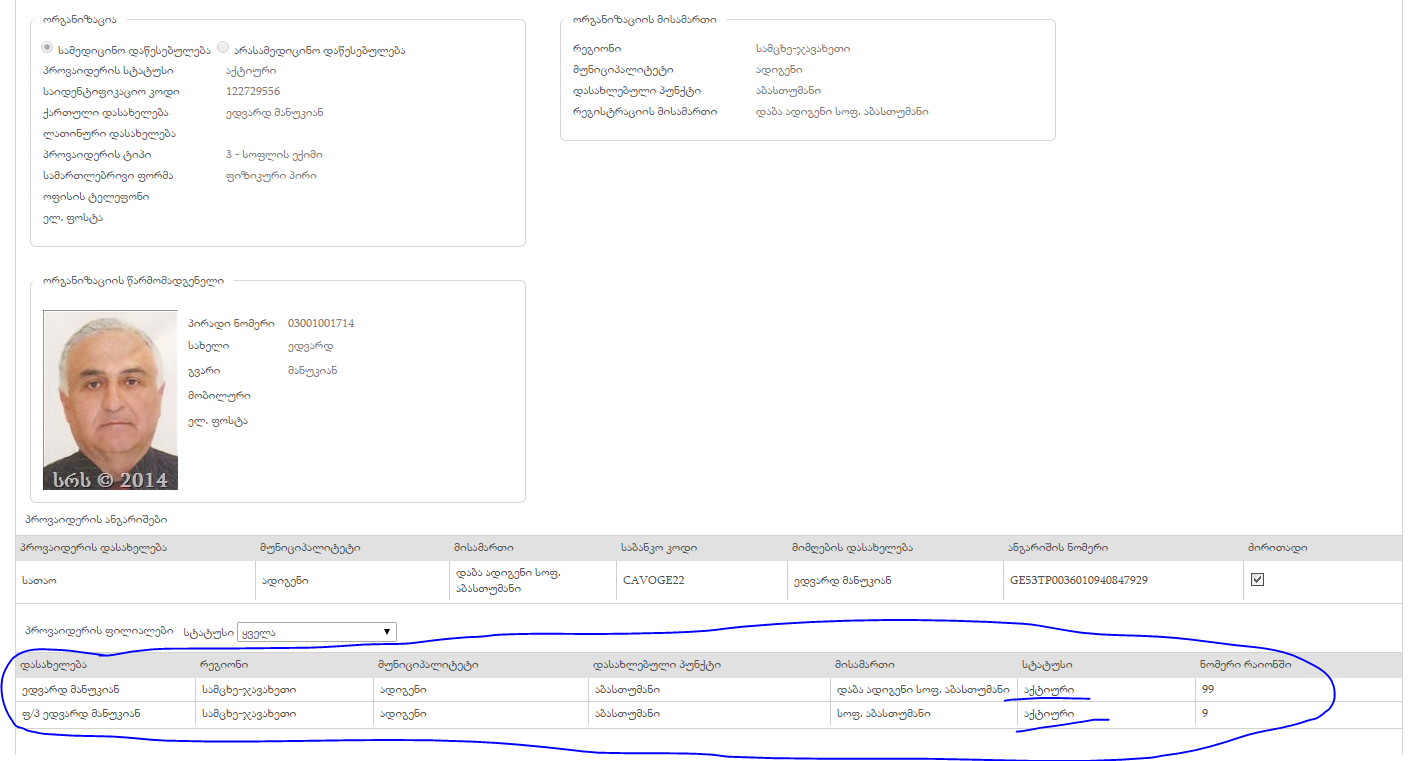Screen dimensions: 1424x761
Task: Toggle the 'ძირითადი' checkbox in accounts table
Action: (1257, 580)
